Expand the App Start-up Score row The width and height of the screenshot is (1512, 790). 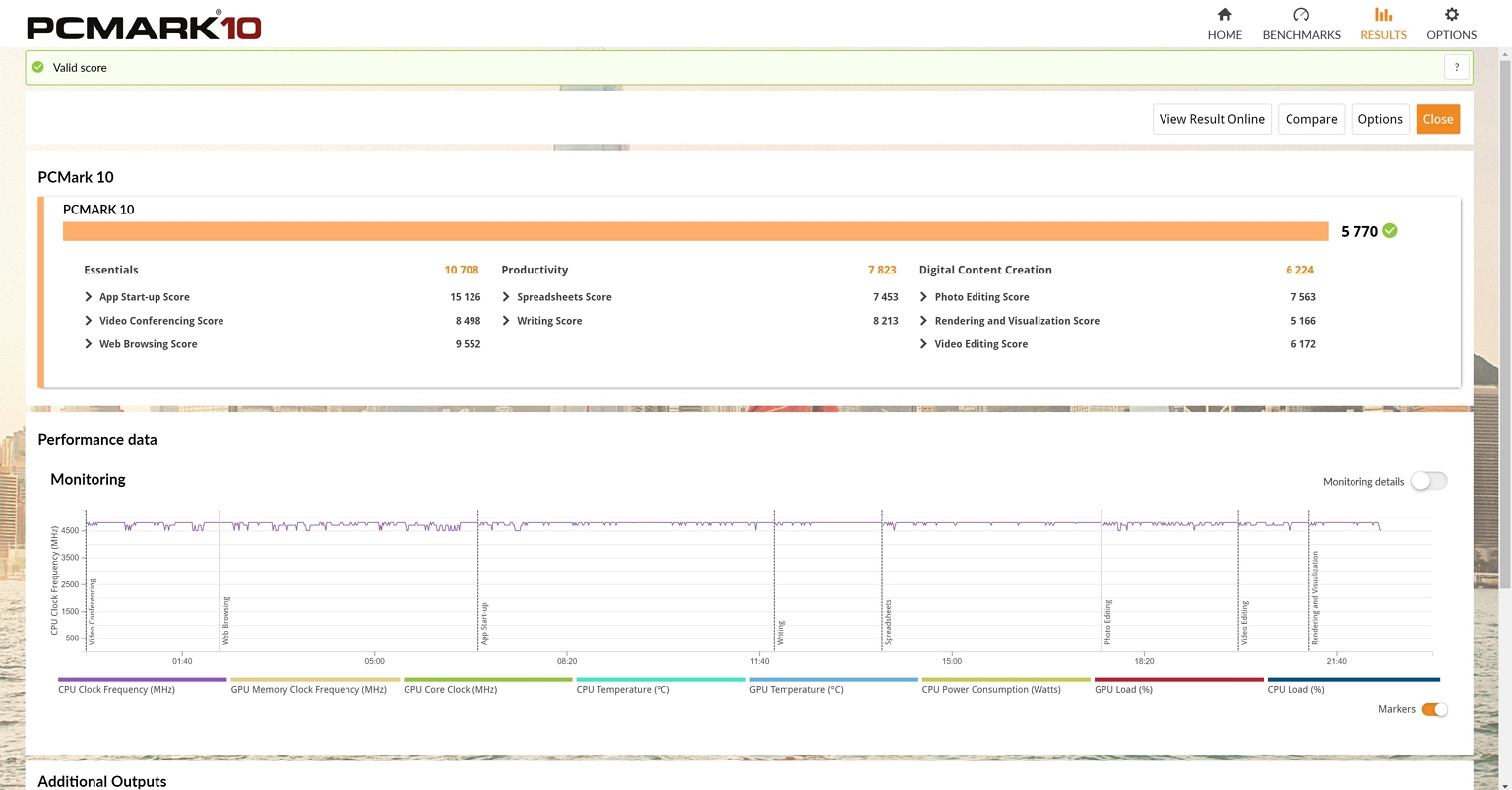click(x=89, y=297)
